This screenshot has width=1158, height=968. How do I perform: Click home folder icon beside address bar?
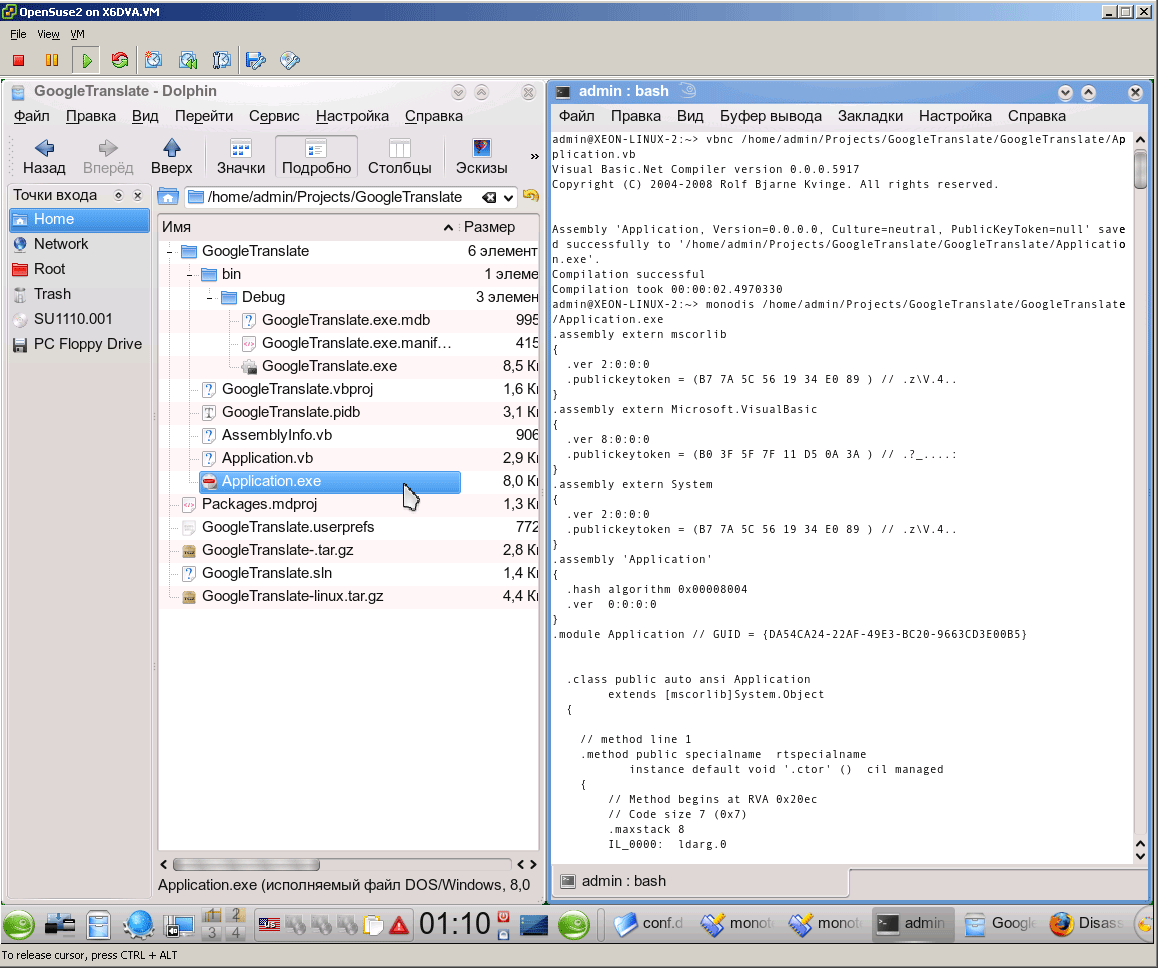168,197
